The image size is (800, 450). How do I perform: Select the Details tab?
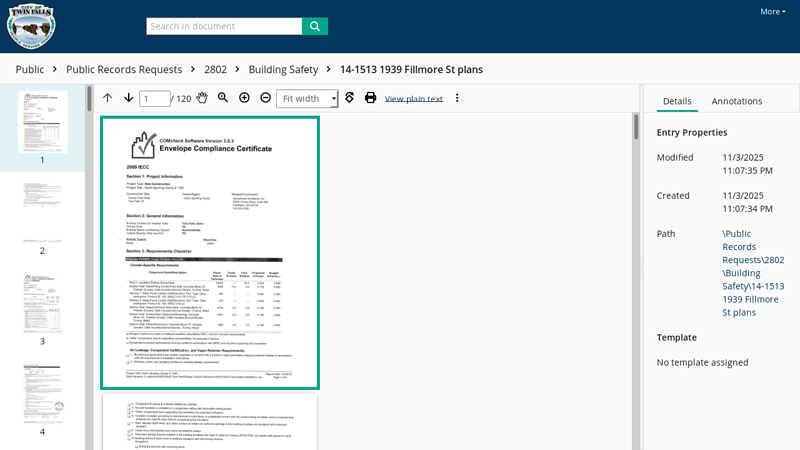[677, 101]
